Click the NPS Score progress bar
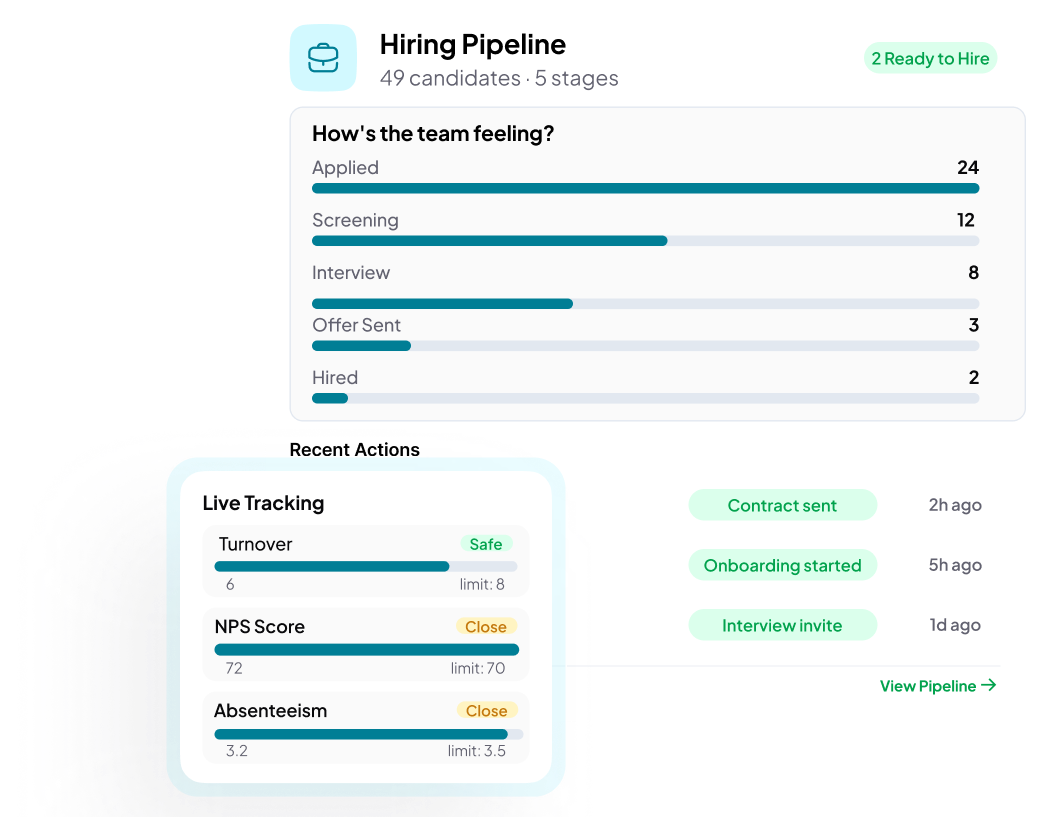This screenshot has height=817, width=1037. [x=366, y=649]
